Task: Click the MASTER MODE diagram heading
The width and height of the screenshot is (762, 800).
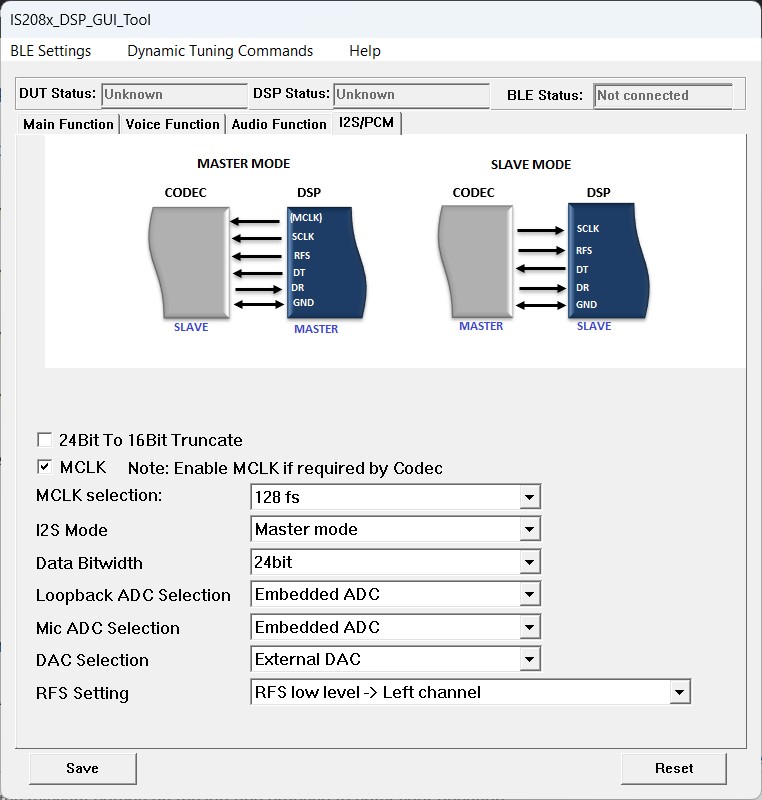Action: [x=244, y=164]
